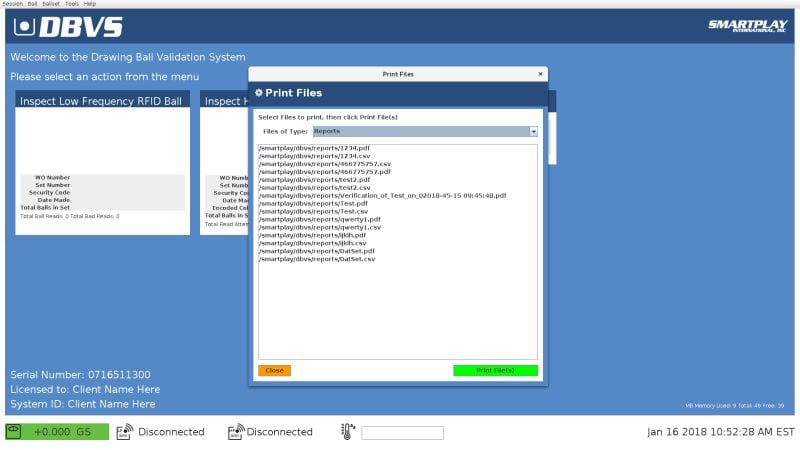Open the Ballset menu

(51, 4)
